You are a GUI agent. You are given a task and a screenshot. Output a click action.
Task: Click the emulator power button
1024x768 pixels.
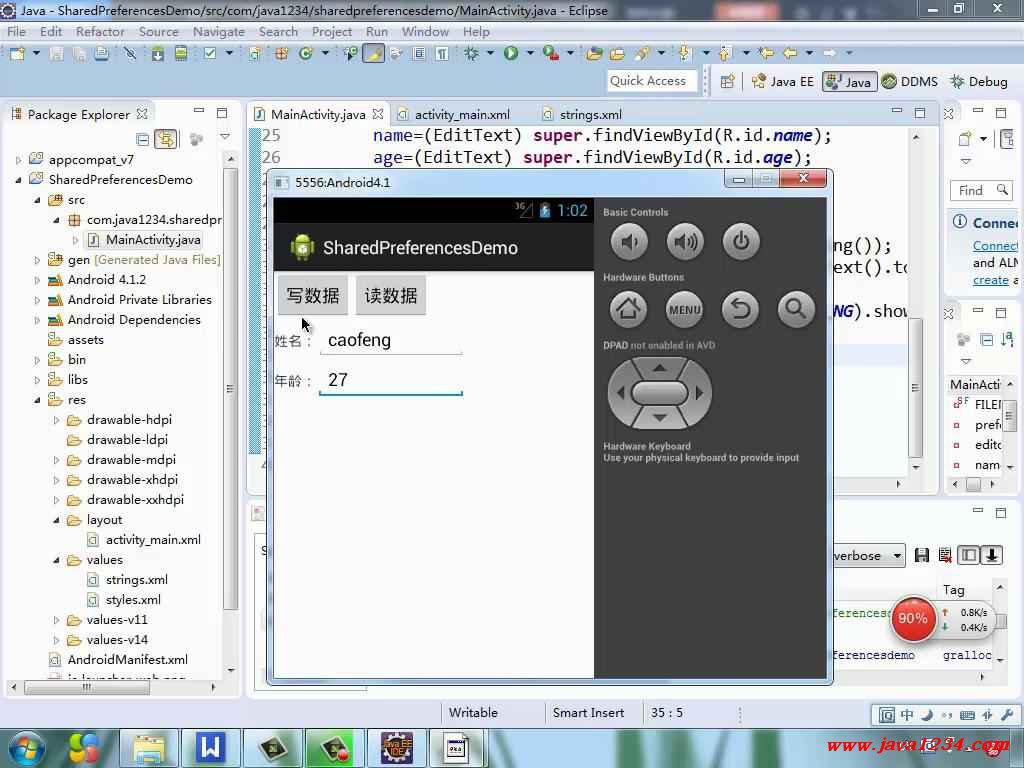coord(740,241)
